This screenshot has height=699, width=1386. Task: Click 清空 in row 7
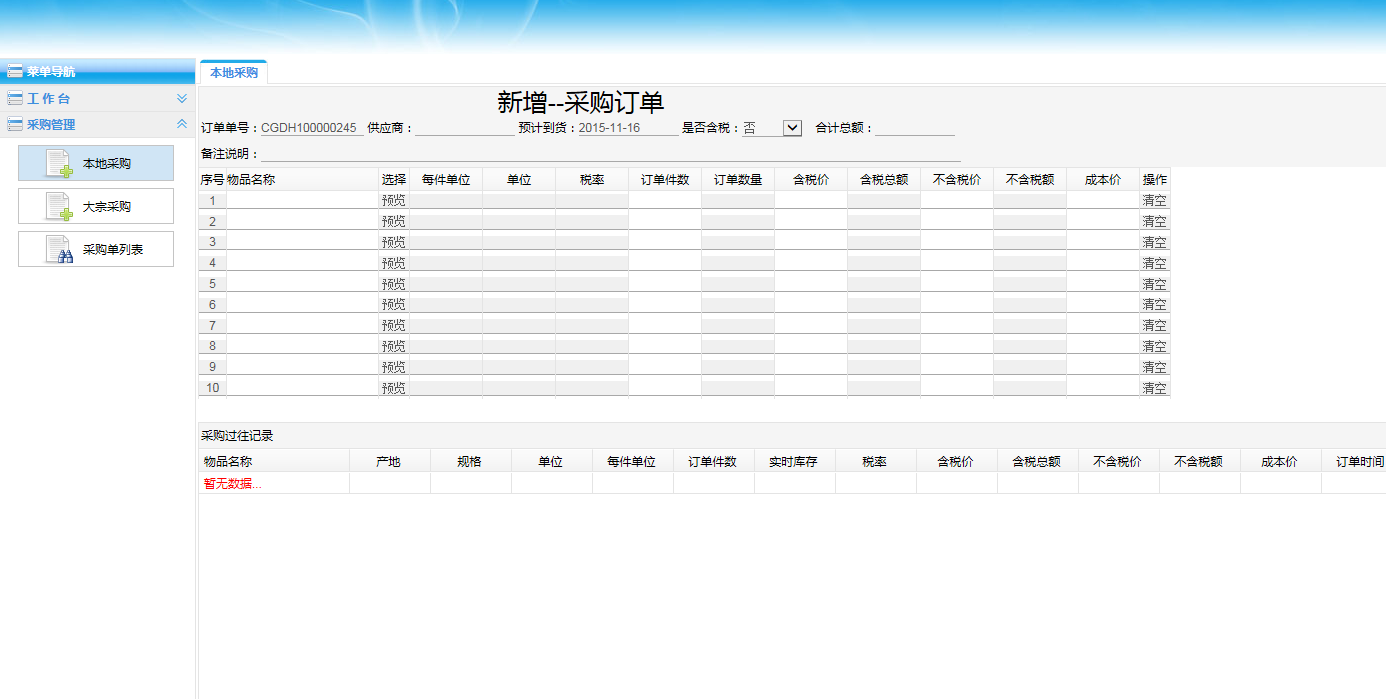pos(1155,325)
